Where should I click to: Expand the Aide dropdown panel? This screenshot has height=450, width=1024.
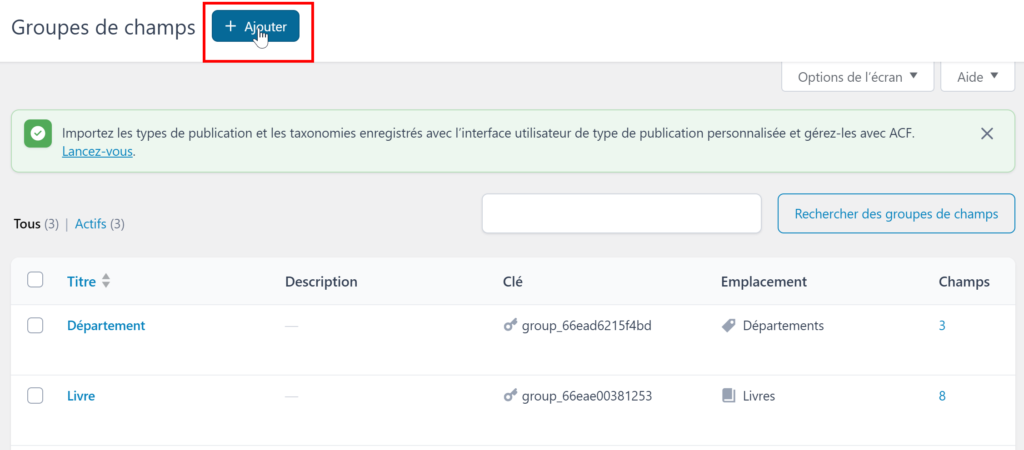(978, 77)
